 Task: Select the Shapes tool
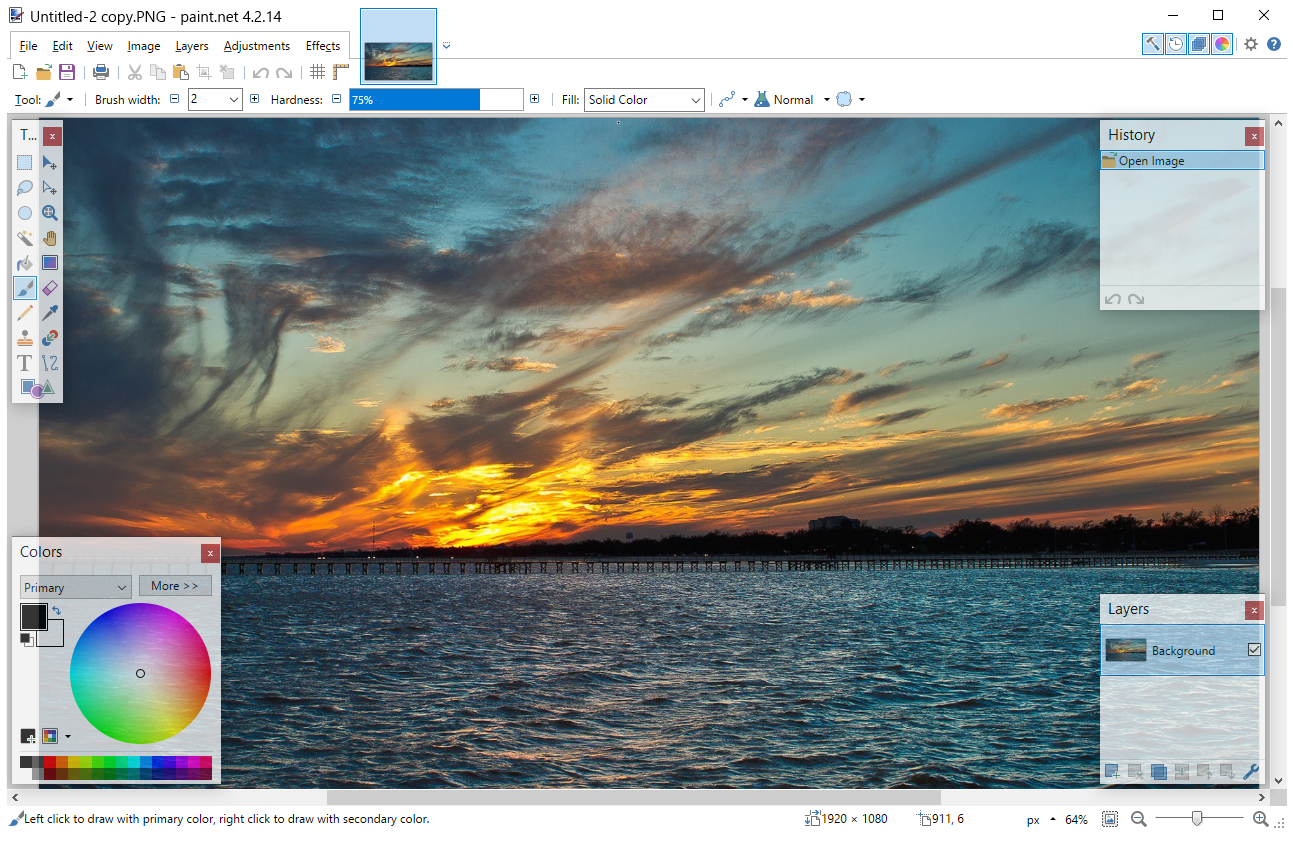[x=37, y=388]
